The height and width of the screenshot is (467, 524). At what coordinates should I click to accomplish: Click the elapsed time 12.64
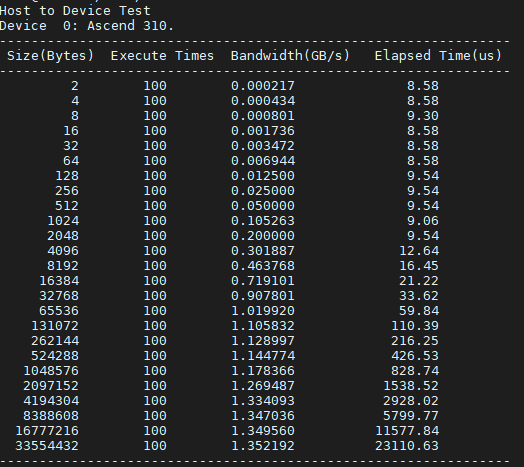(x=419, y=251)
